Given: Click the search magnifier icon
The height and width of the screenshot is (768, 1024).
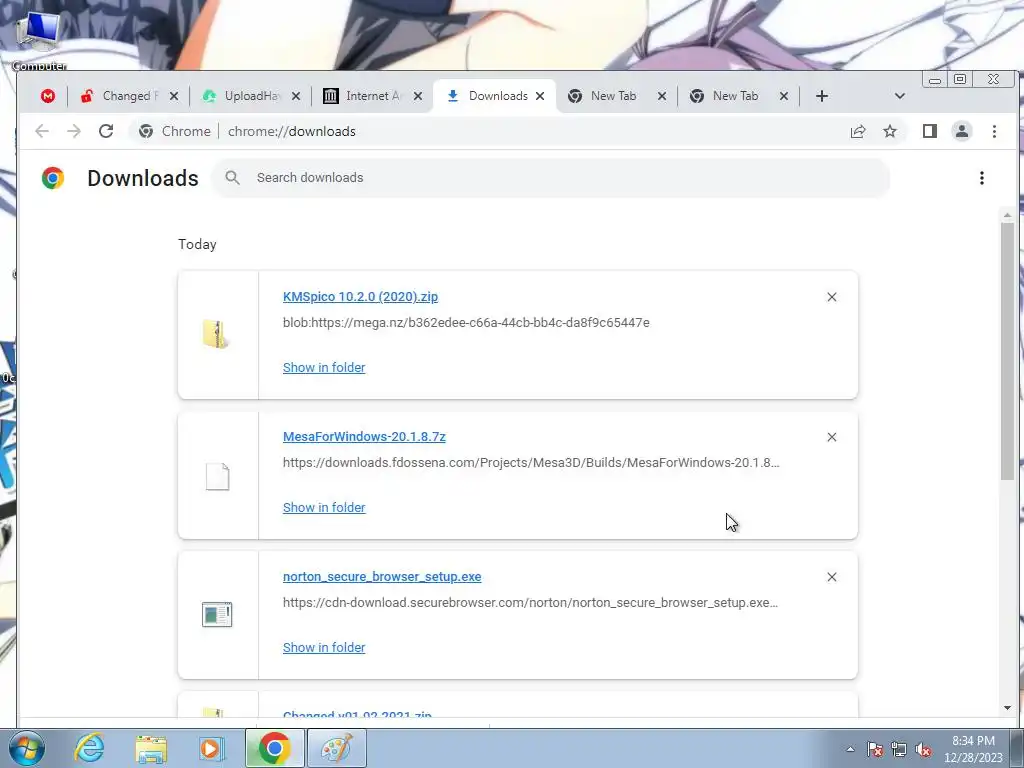Looking at the screenshot, I should (232, 178).
